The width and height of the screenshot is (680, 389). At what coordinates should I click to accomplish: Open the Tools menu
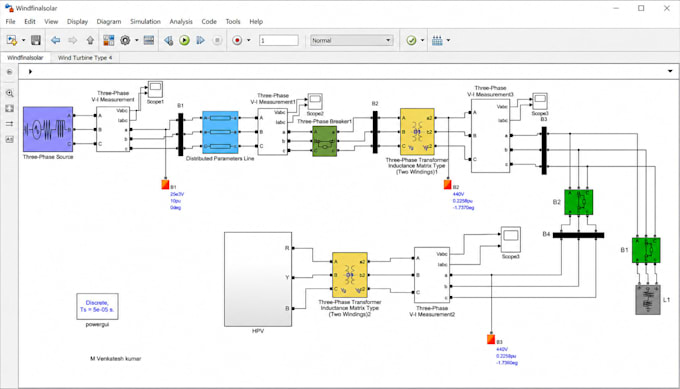pyautogui.click(x=233, y=21)
